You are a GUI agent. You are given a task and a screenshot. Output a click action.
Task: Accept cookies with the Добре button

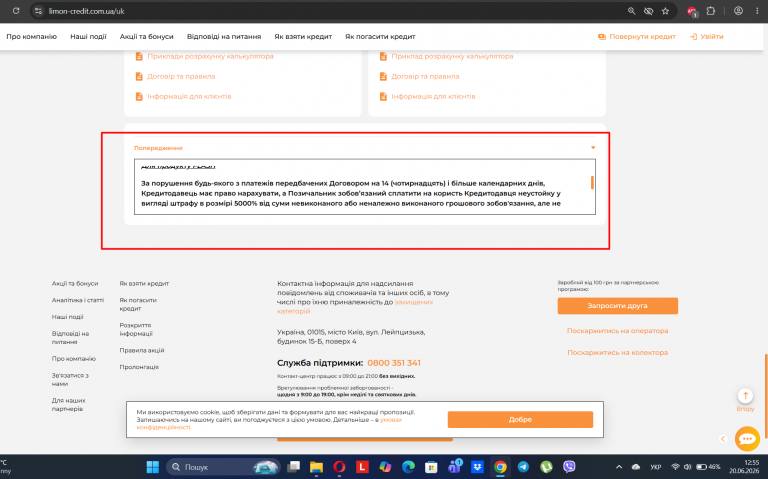520,419
